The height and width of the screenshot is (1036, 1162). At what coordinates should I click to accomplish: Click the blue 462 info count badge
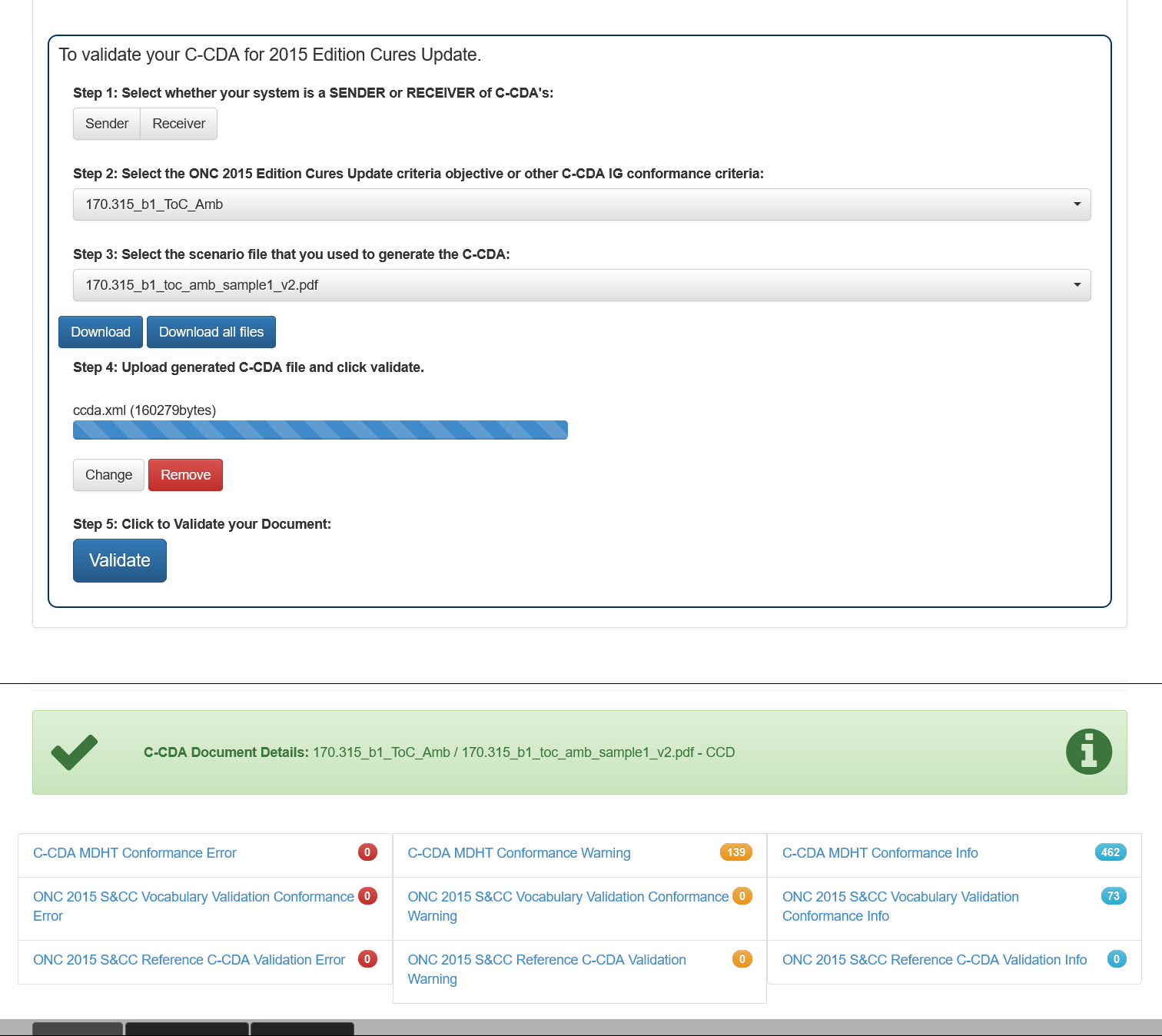click(1110, 852)
